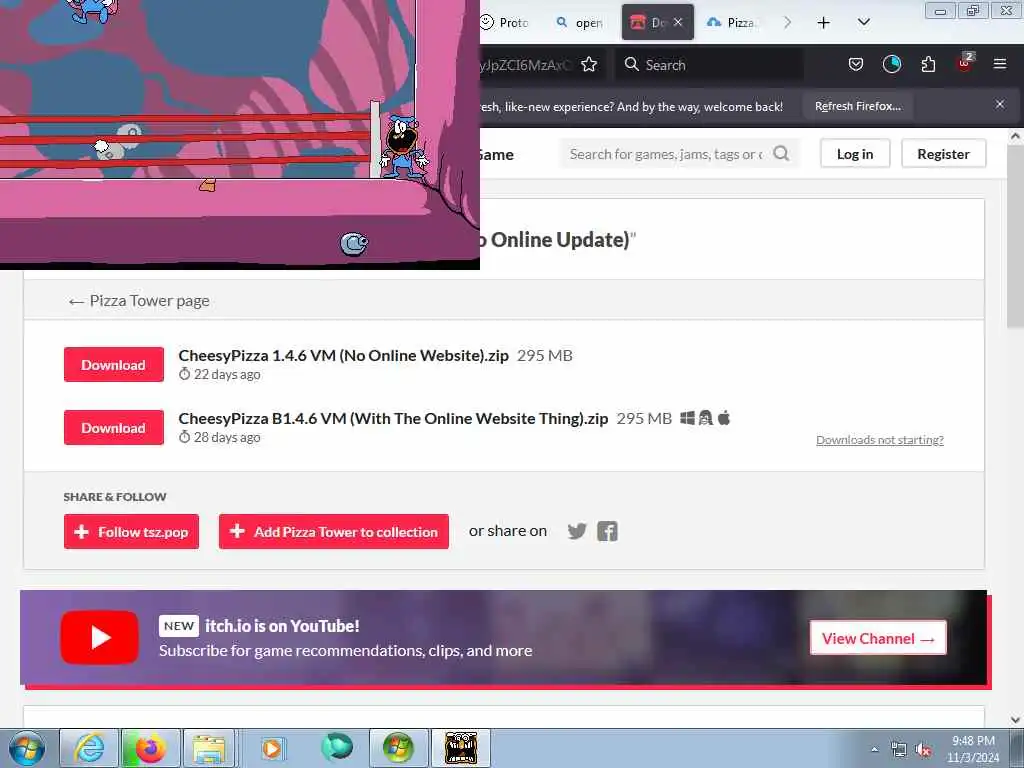The width and height of the screenshot is (1024, 768).
Task: Share on Twitter via bird icon
Action: [x=577, y=531]
